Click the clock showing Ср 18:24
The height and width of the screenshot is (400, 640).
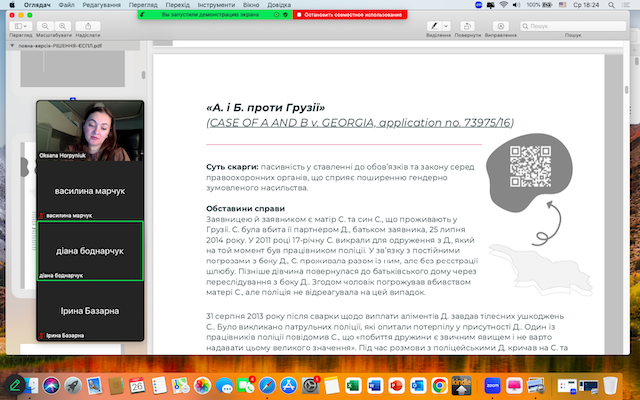pyautogui.click(x=586, y=5)
